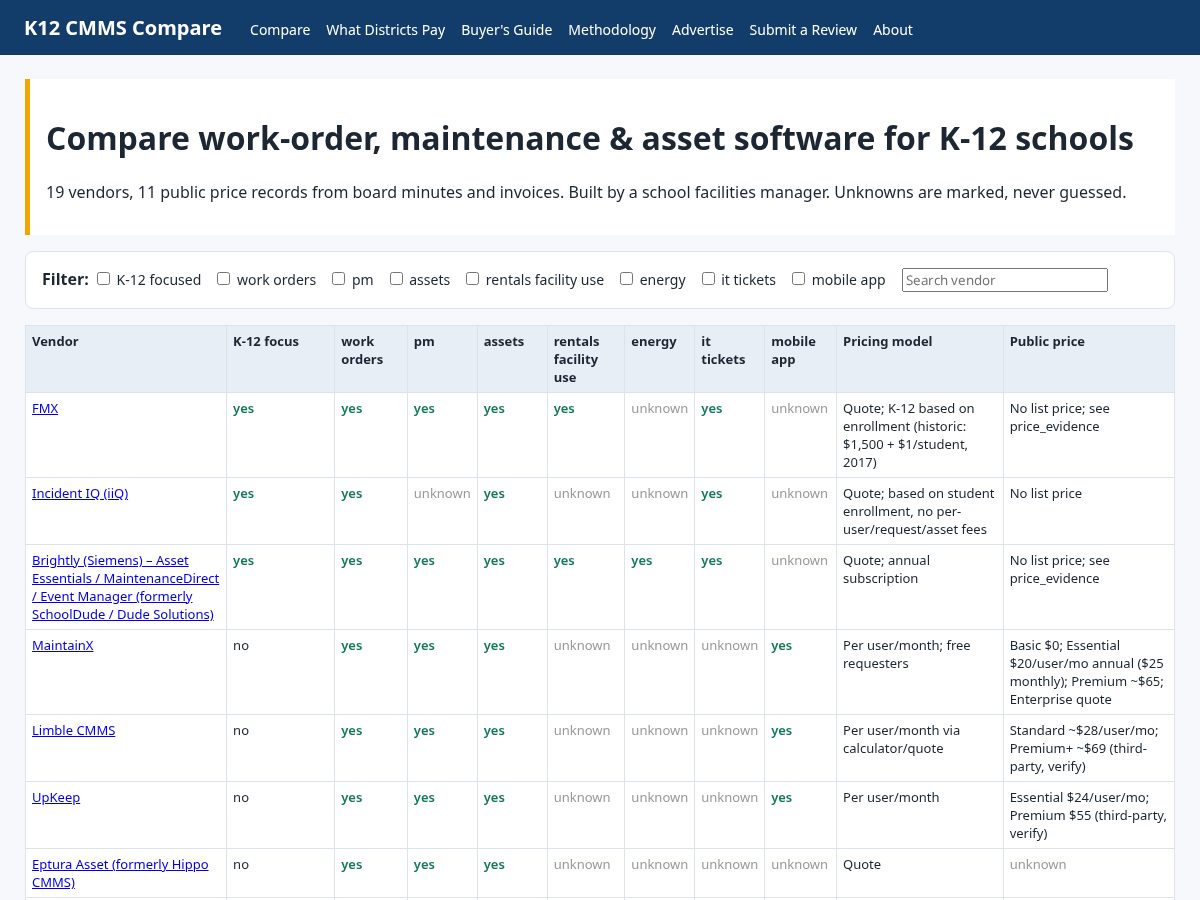The image size is (1200, 900).
Task: Select the K-12 focus column header
Action: [x=281, y=359]
